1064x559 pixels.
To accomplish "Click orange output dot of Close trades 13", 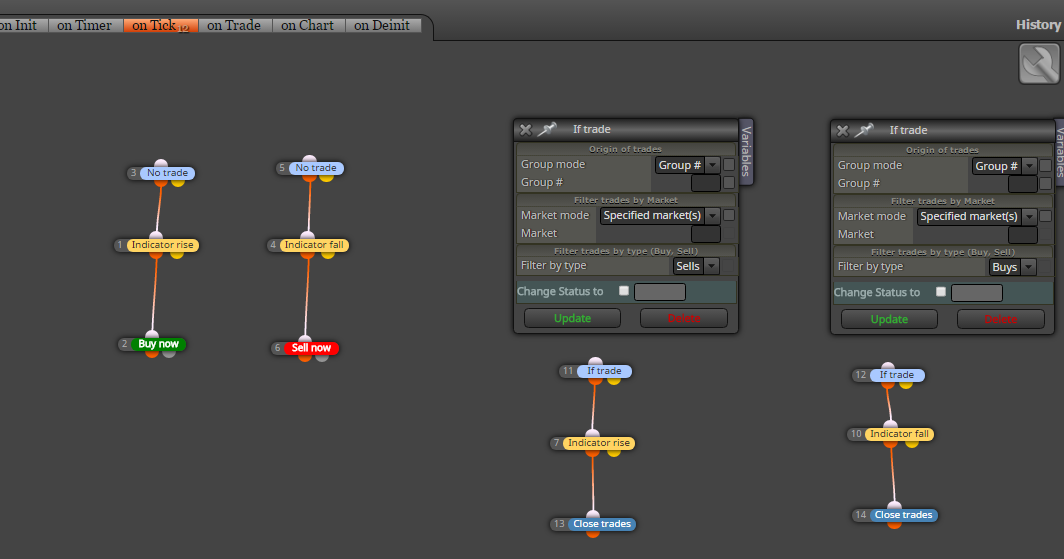I will 593,533.
